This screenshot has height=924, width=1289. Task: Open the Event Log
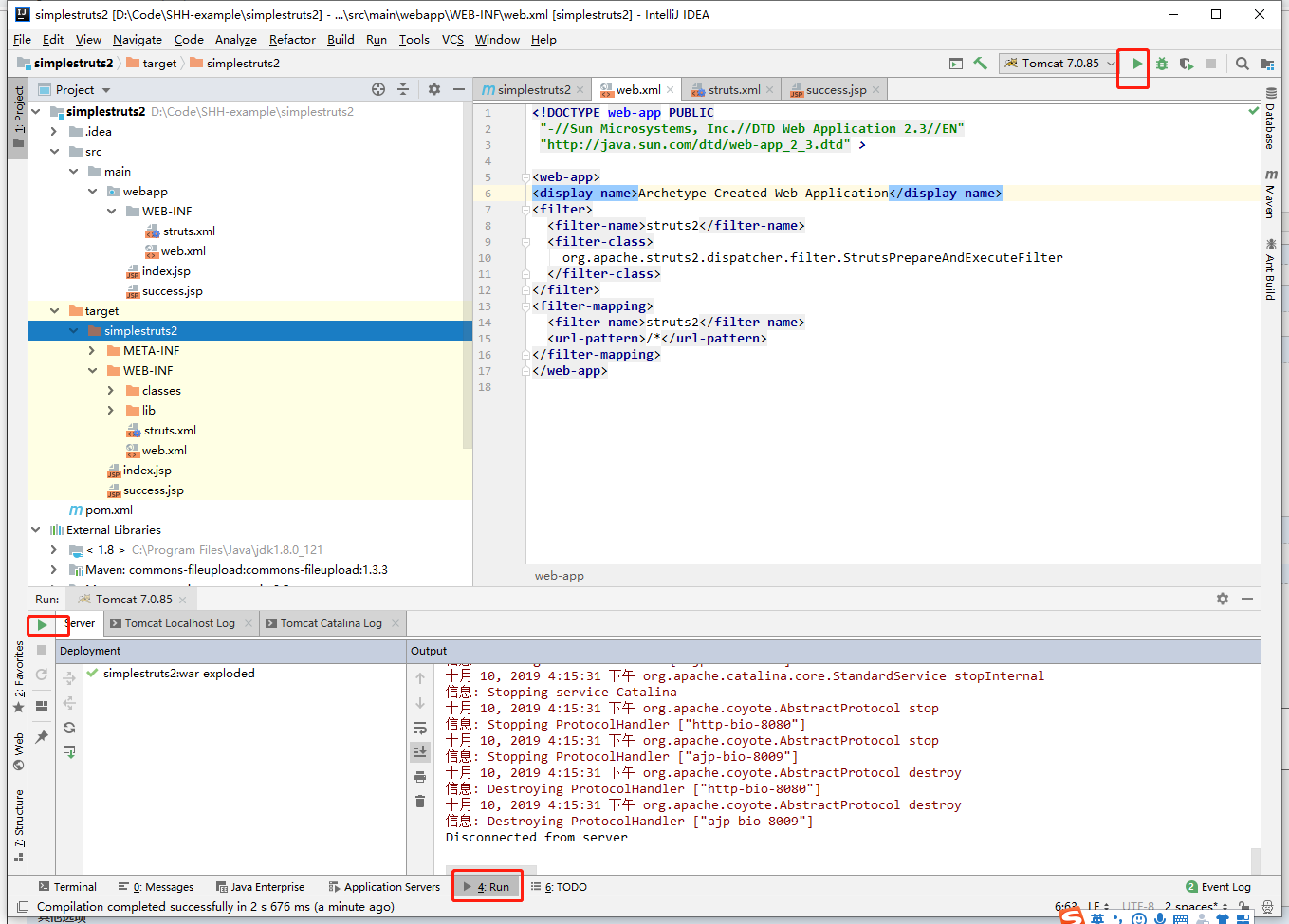pyautogui.click(x=1219, y=887)
